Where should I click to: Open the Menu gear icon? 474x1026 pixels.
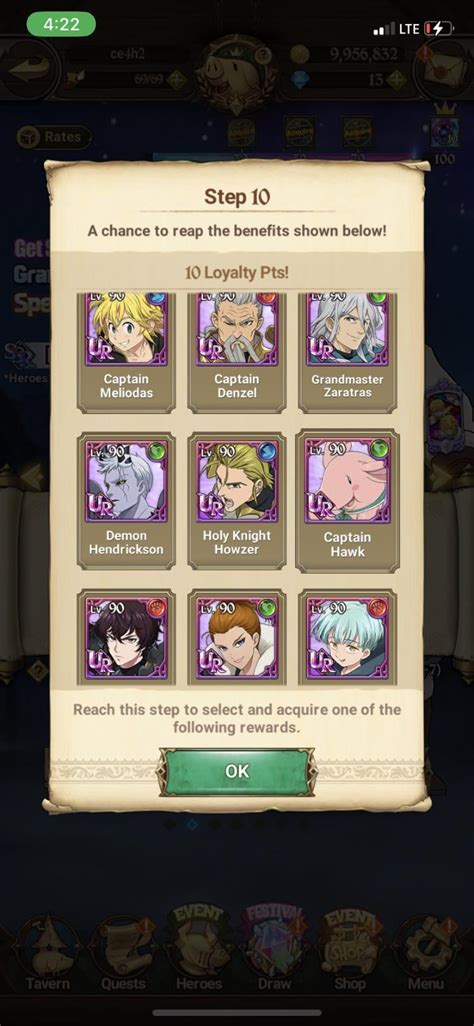coord(426,953)
